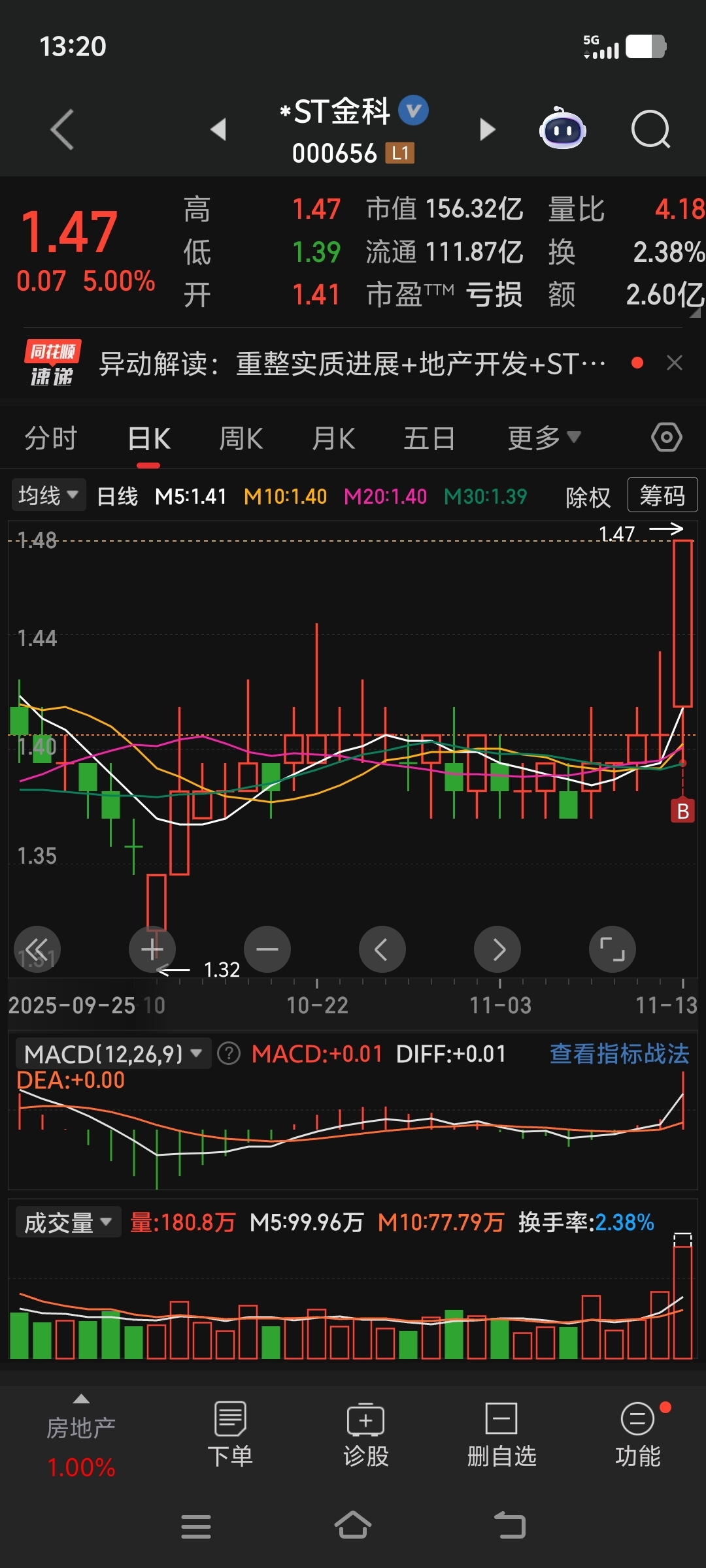Tap the 10-22 date axis label
Viewport: 706px width, 1568px height.
coord(317,1005)
